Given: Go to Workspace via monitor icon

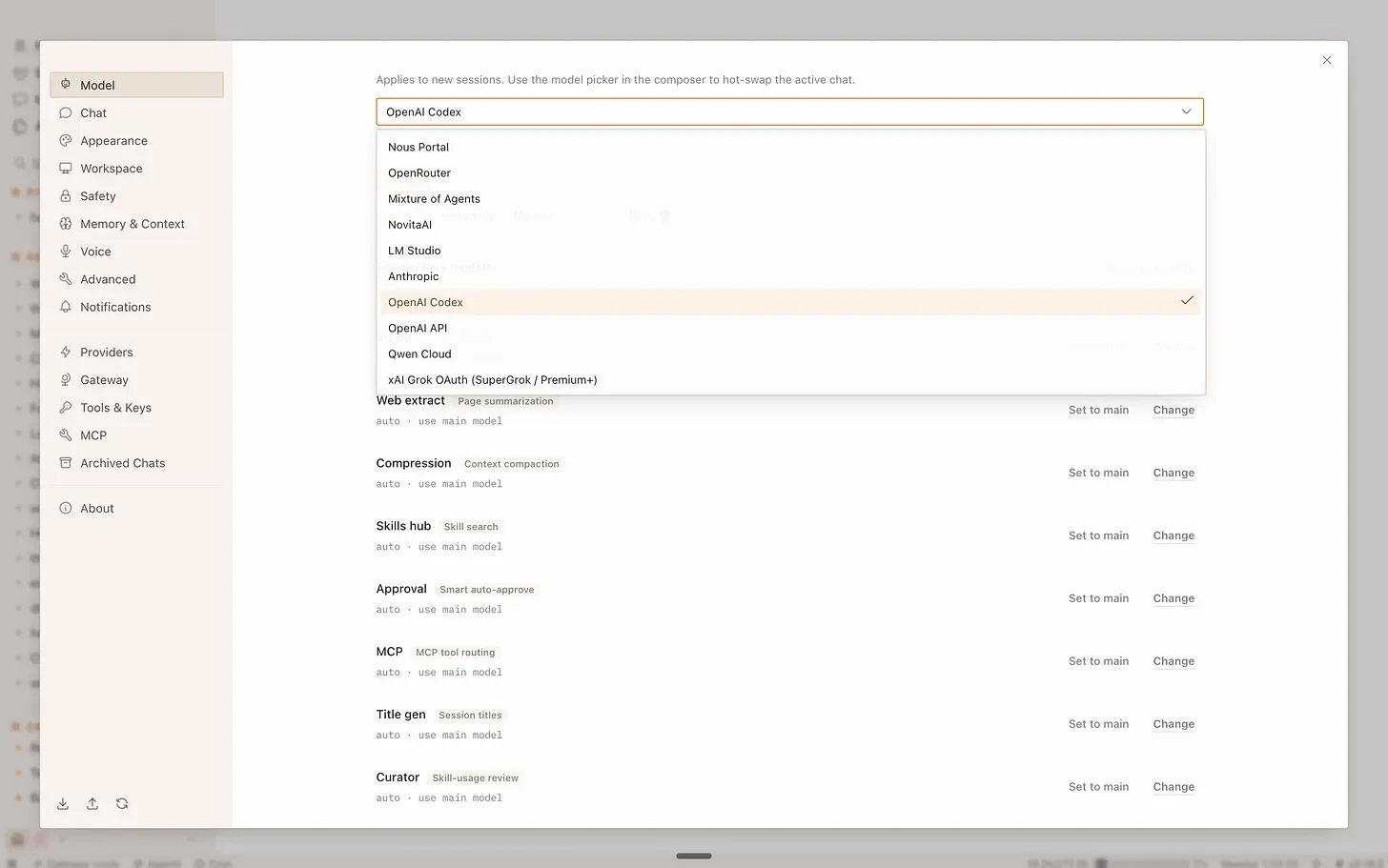Looking at the screenshot, I should [66, 168].
